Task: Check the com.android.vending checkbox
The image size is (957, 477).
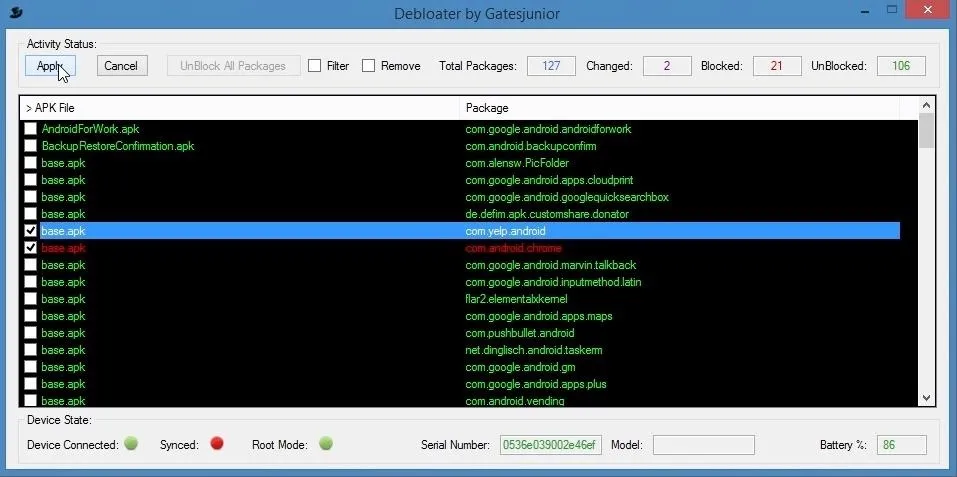Action: tap(31, 401)
